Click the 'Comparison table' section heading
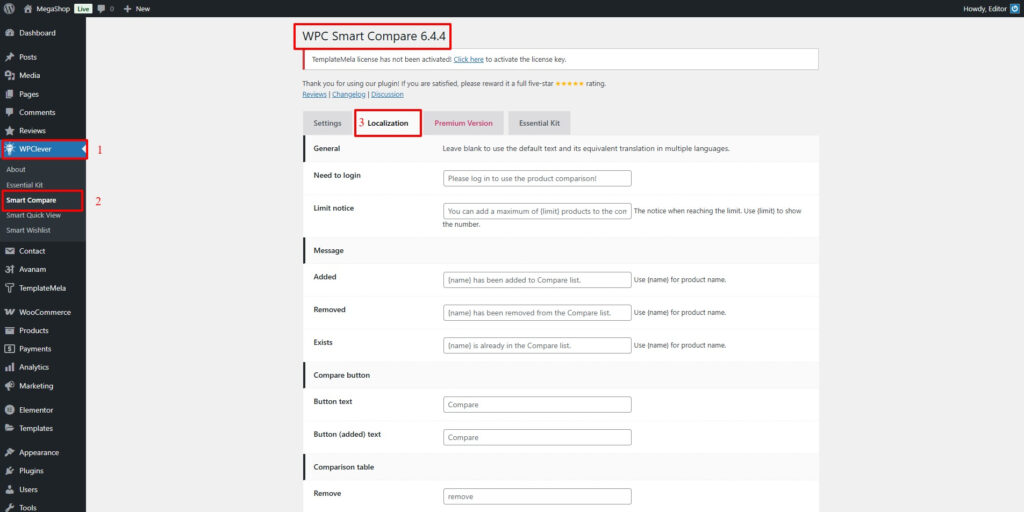This screenshot has width=1024, height=512. click(344, 468)
